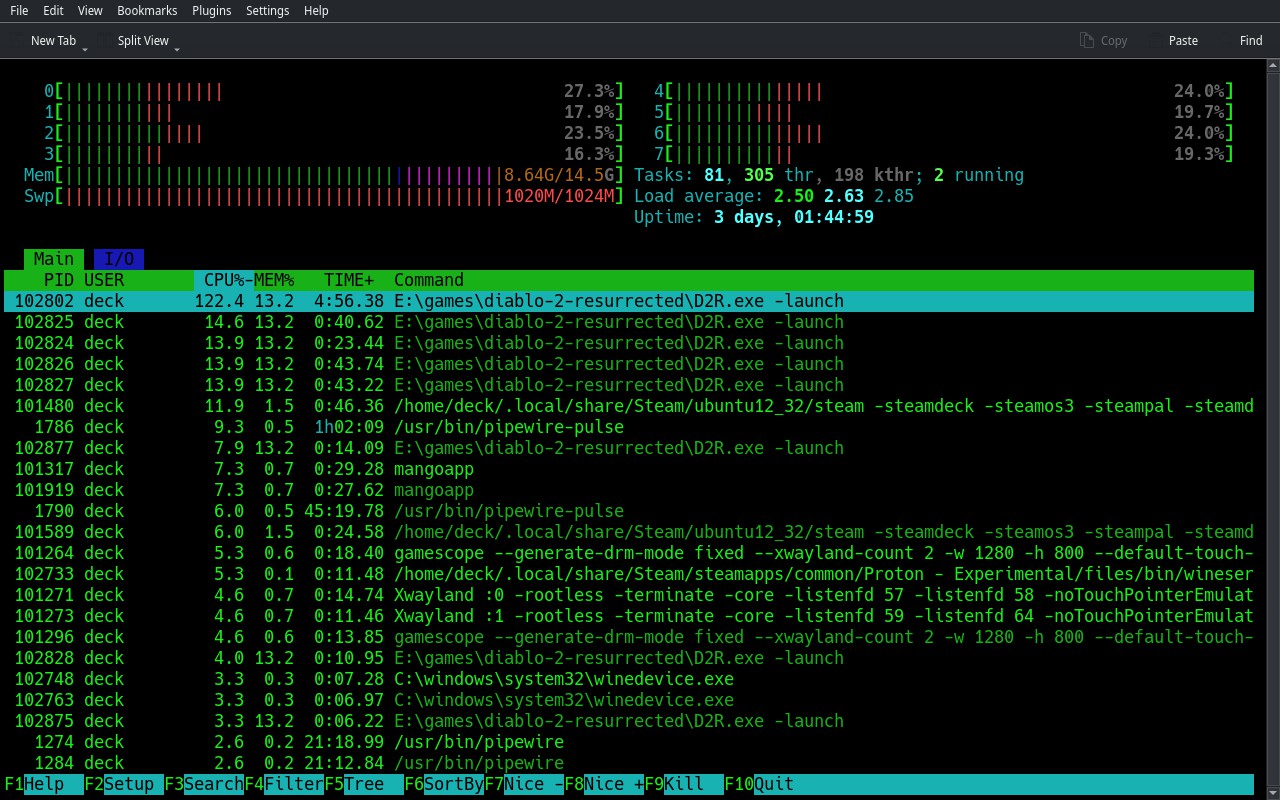Click F8 Nice + in footer
The height and width of the screenshot is (800, 1280).
click(604, 784)
